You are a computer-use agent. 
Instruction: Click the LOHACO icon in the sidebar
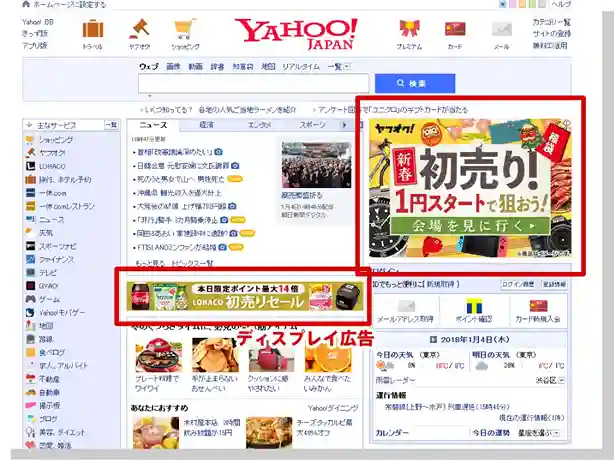click(30, 166)
